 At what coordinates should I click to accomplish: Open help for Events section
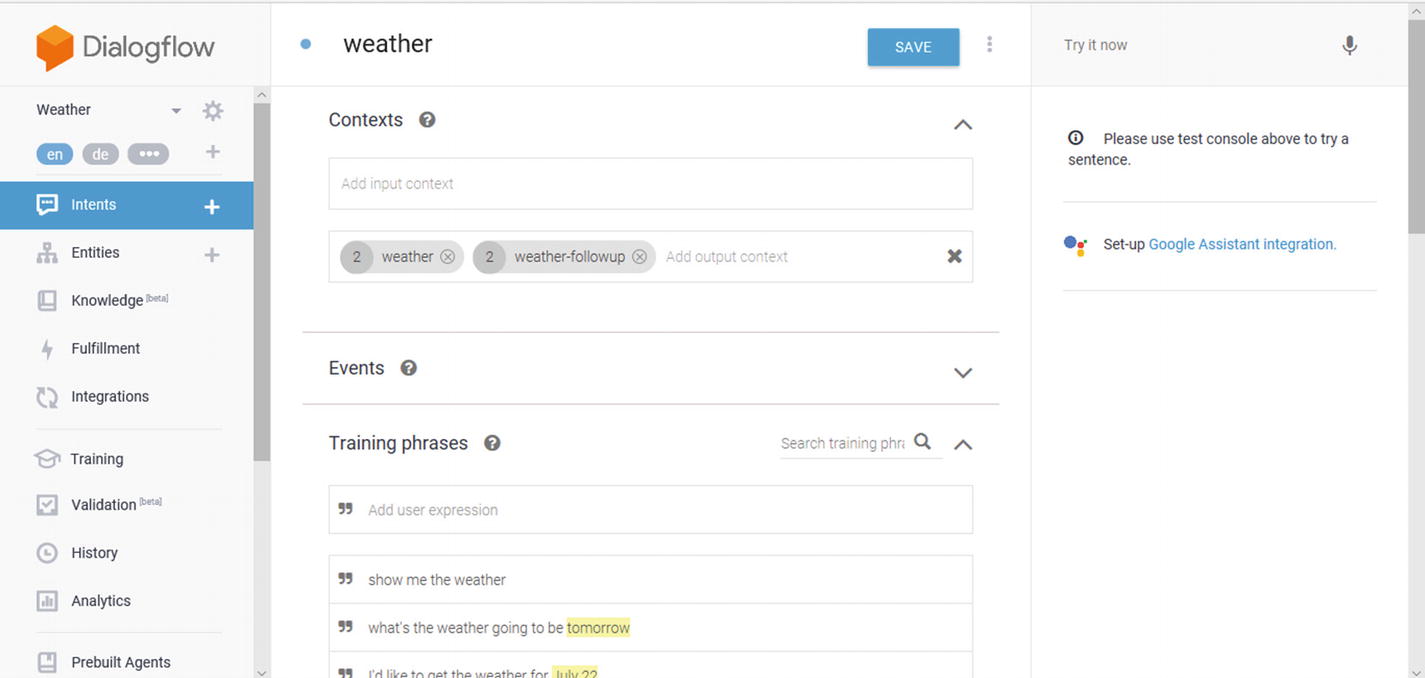click(x=408, y=368)
